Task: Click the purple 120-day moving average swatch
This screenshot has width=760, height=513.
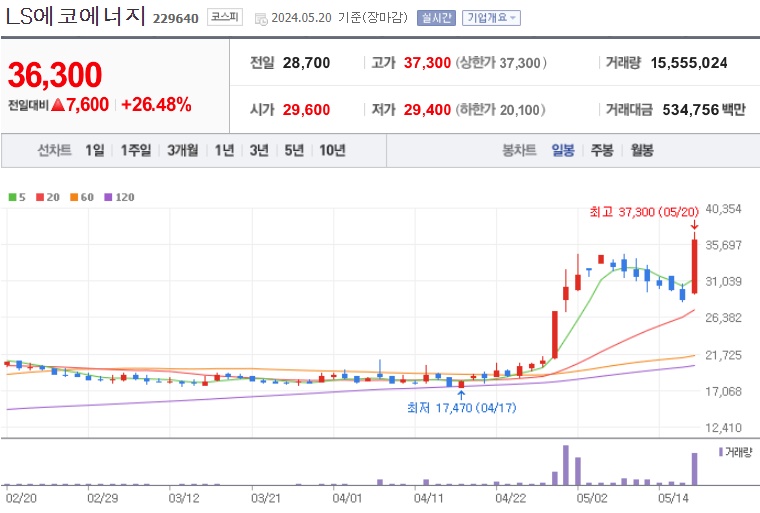Action: 108,197
